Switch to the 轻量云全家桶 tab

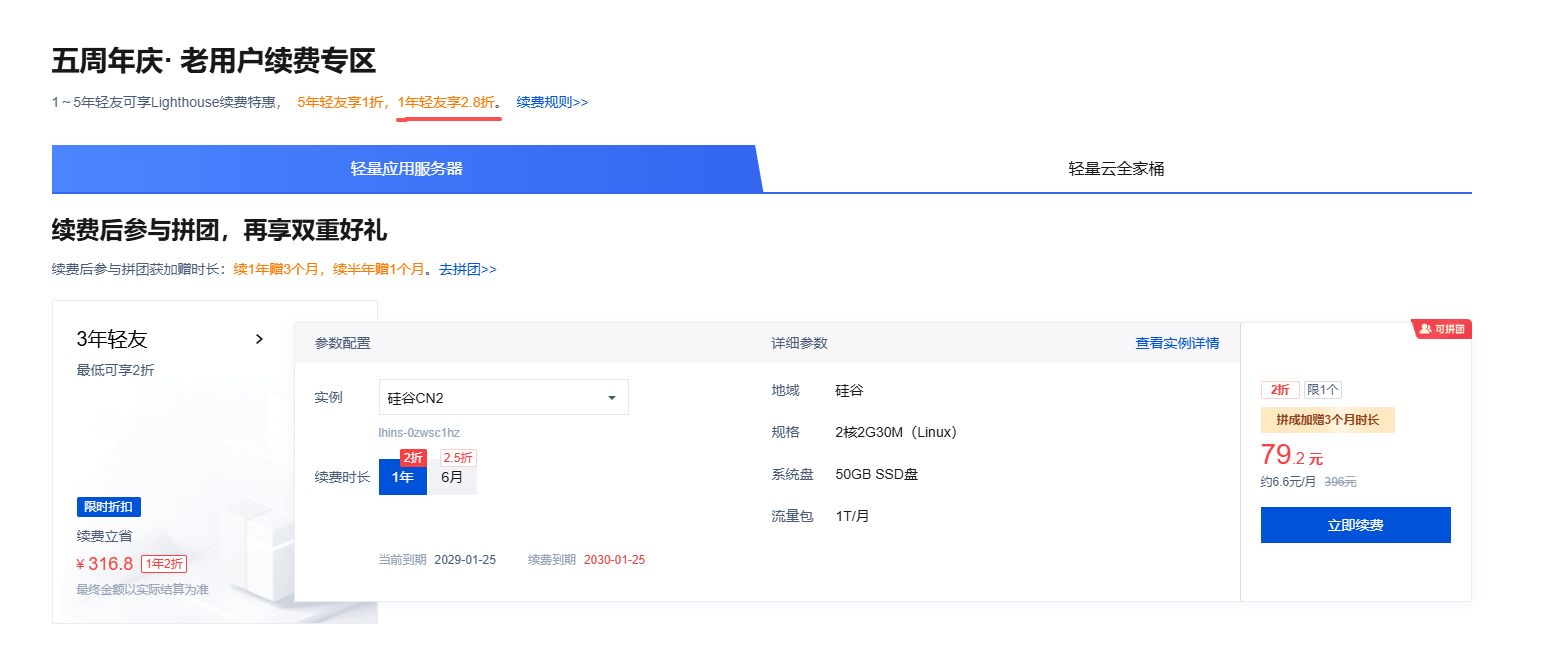(1116, 169)
